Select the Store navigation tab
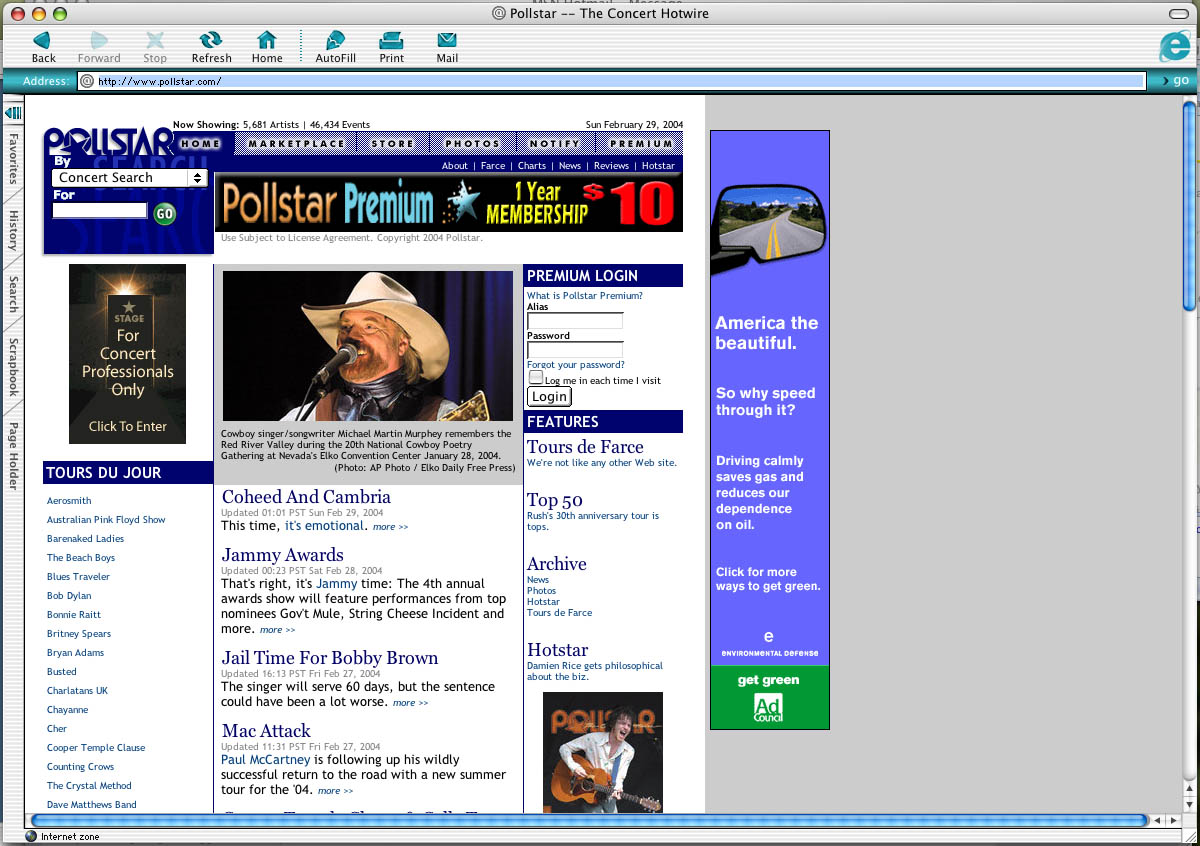 point(393,144)
